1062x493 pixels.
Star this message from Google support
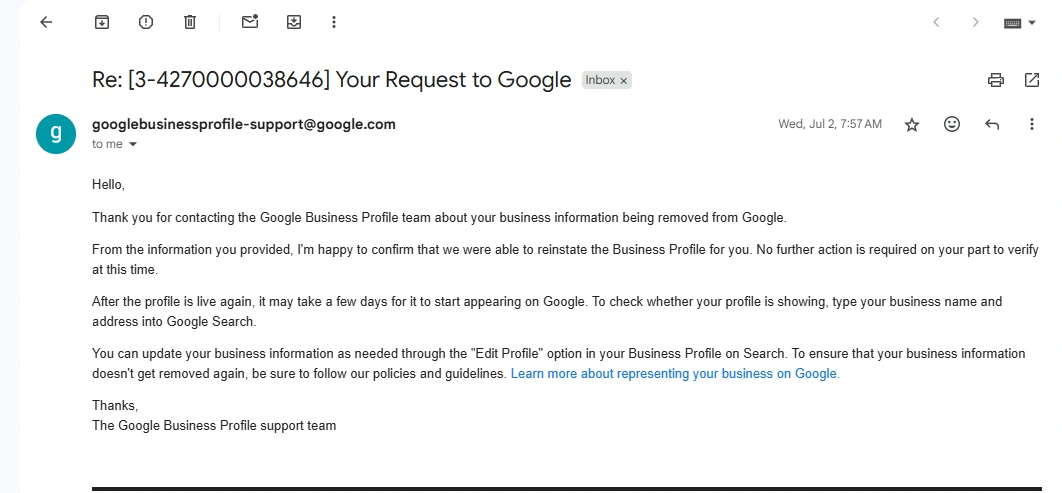[x=912, y=125]
